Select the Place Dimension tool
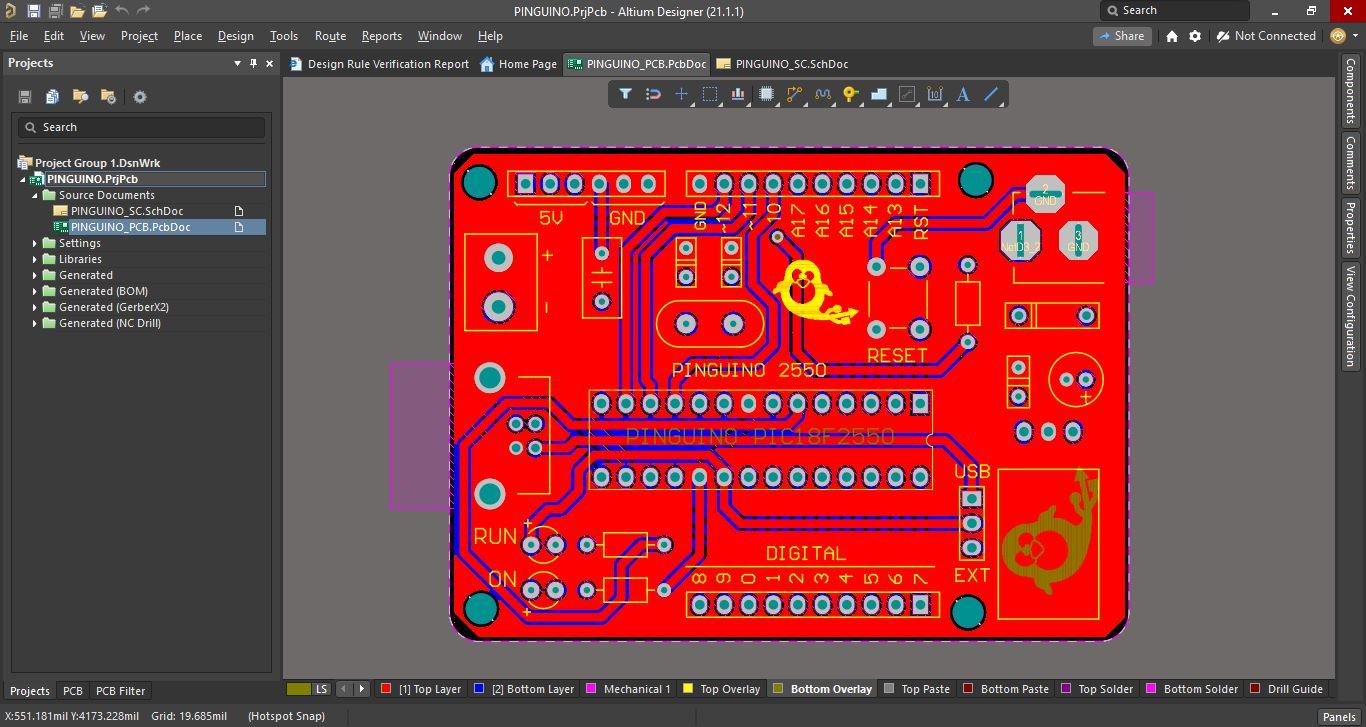This screenshot has height=727, width=1366. click(935, 94)
